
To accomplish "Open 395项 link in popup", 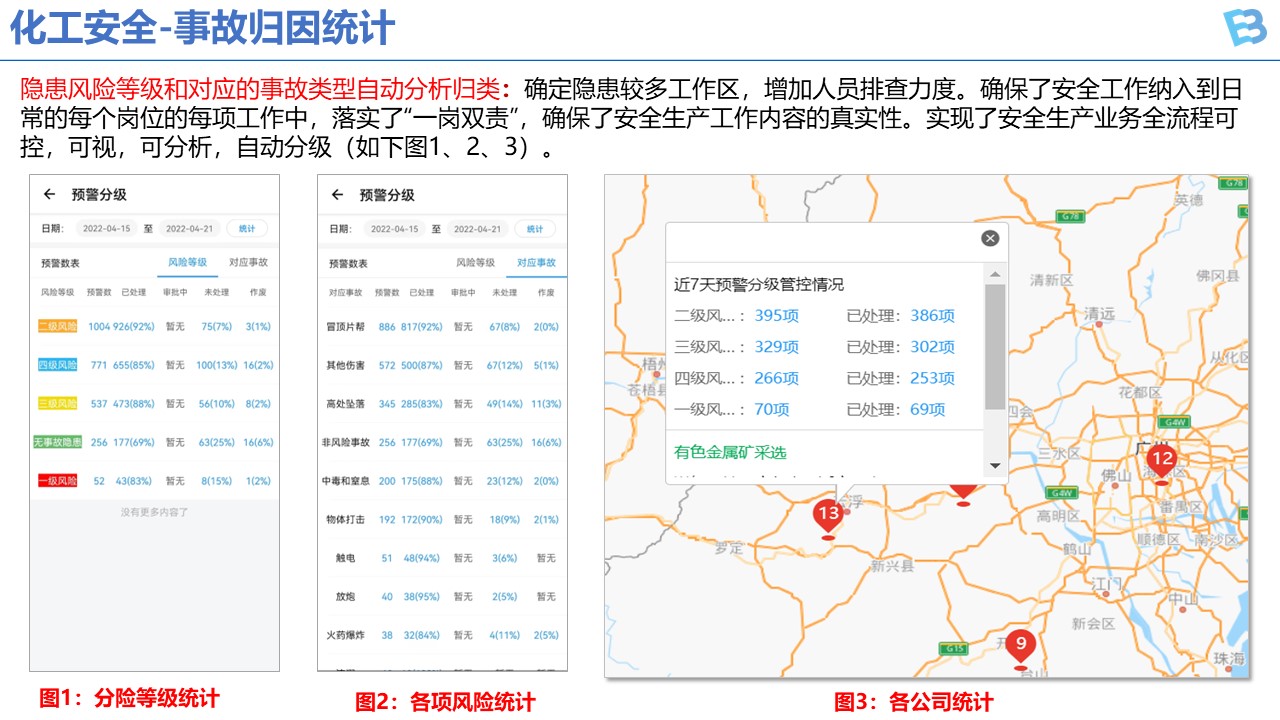I will point(776,316).
